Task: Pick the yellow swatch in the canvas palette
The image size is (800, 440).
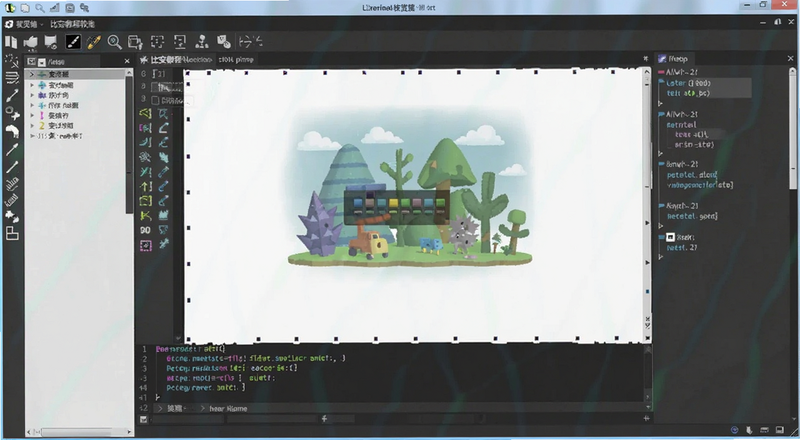Action: click(393, 203)
